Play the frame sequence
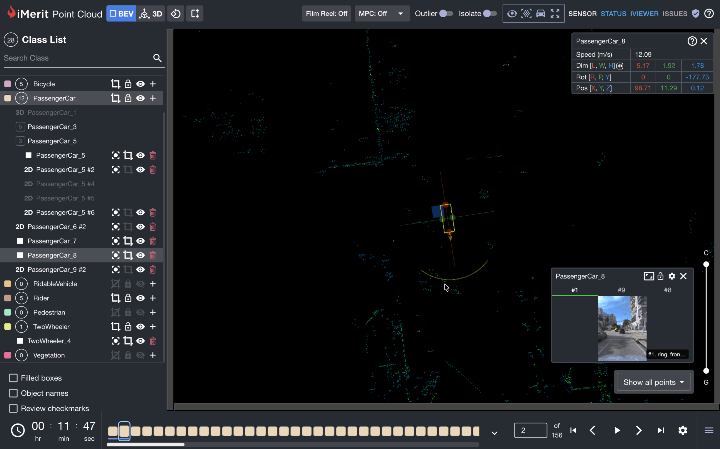 point(617,430)
